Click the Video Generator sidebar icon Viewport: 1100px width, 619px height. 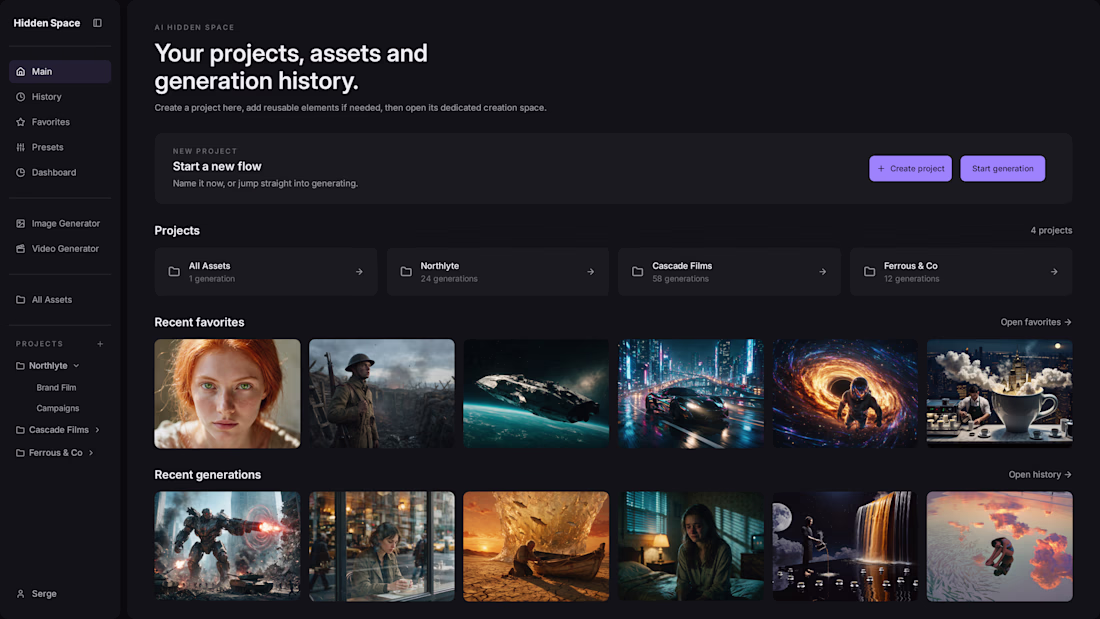point(20,248)
